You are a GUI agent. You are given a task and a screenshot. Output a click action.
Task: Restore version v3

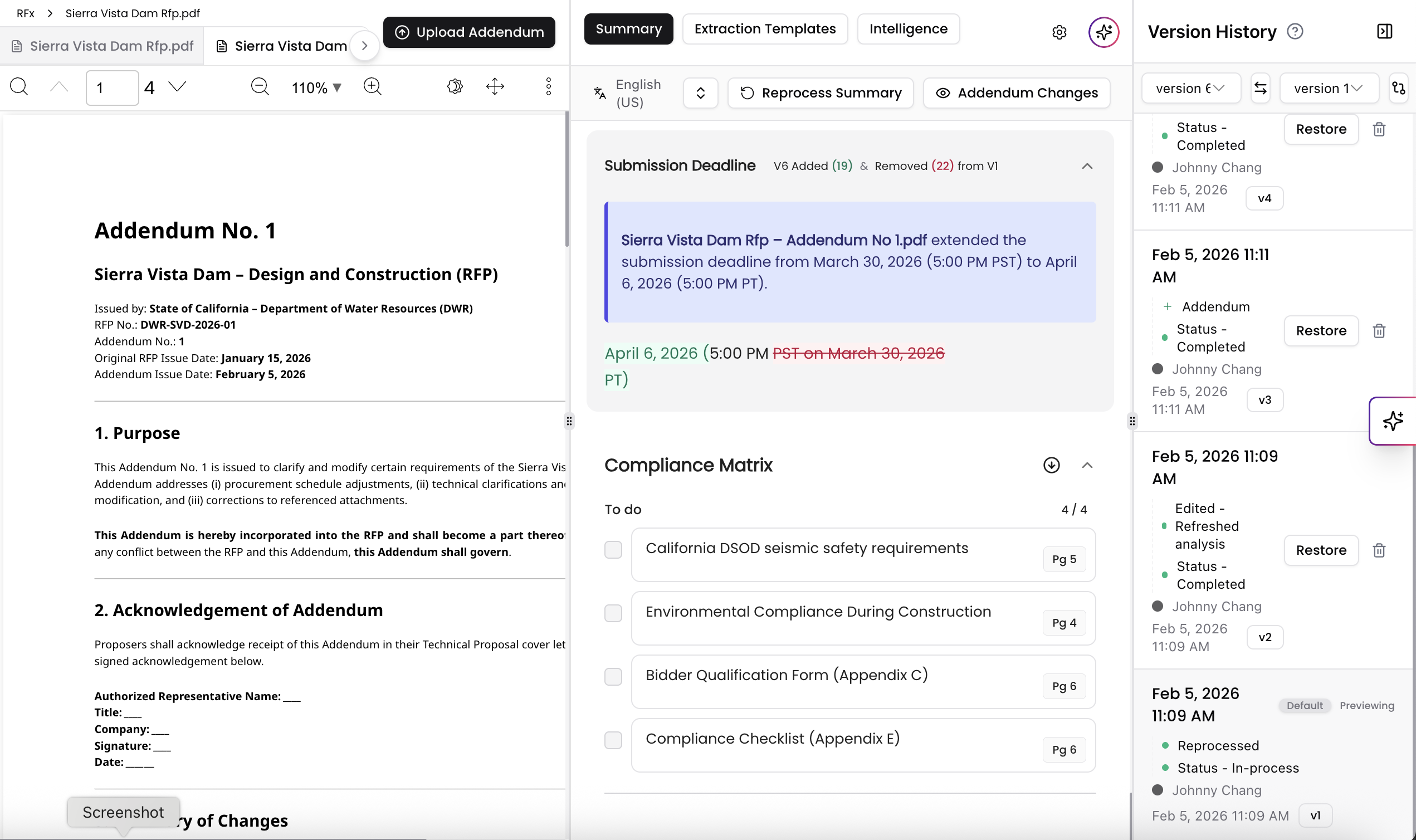pyautogui.click(x=1321, y=331)
